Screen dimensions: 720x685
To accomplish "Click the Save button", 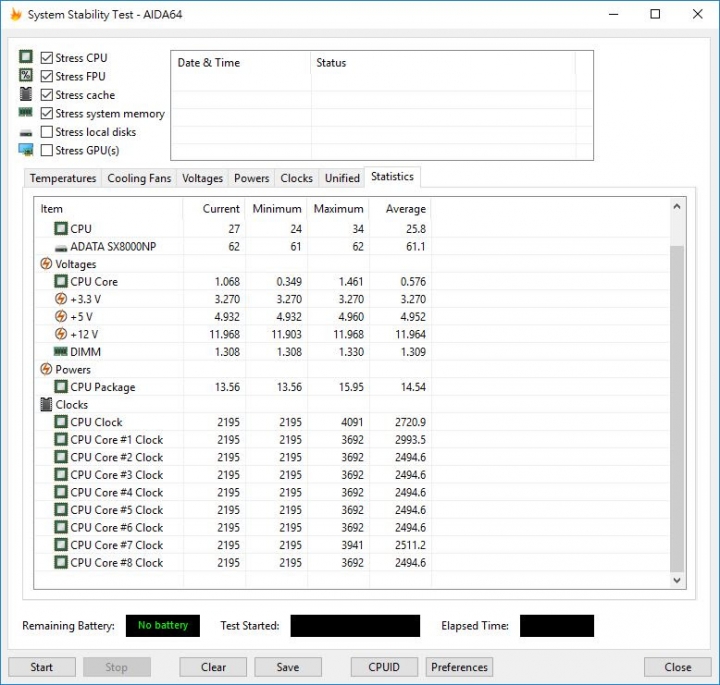I will (x=288, y=667).
